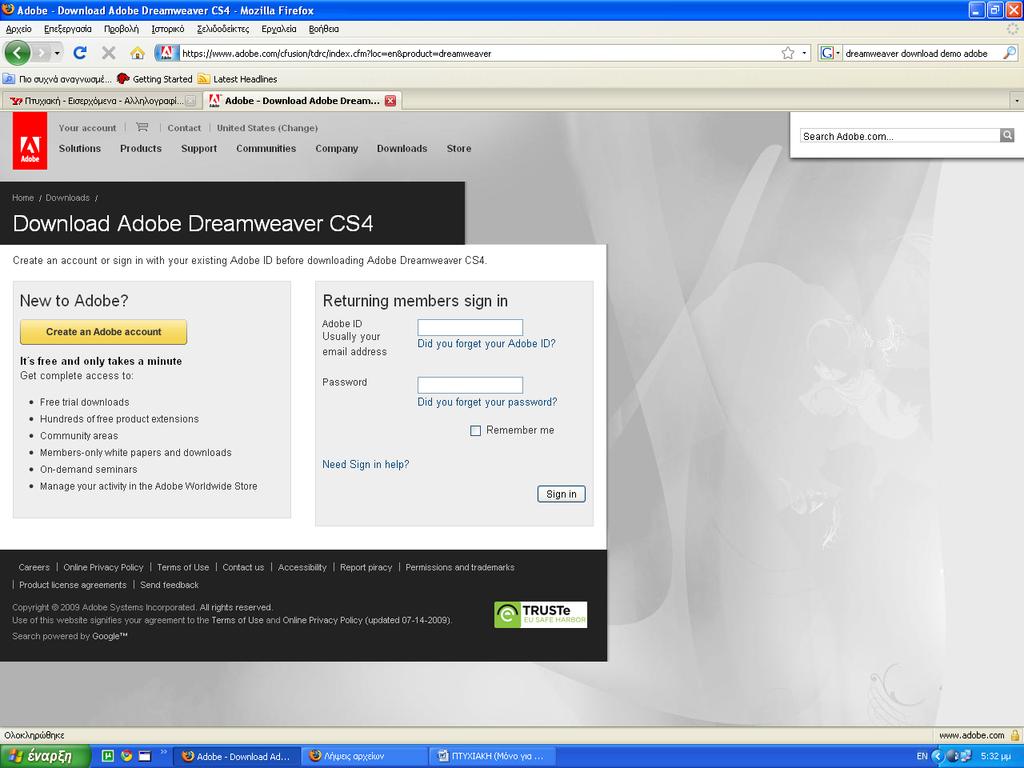
Task: Change region via United States (Change)
Action: click(x=267, y=128)
